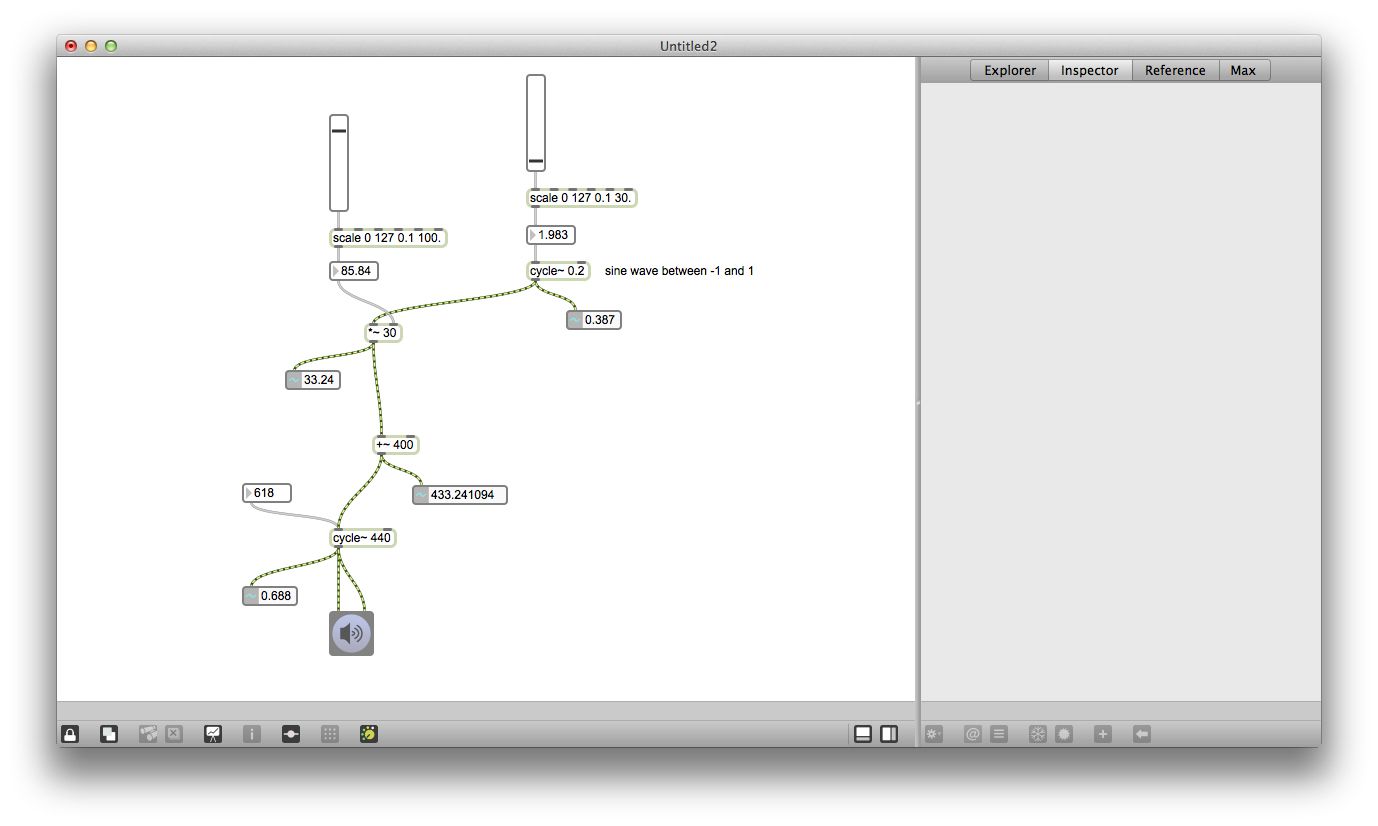This screenshot has height=826, width=1378.
Task: Open the Reference tab
Action: click(x=1175, y=70)
